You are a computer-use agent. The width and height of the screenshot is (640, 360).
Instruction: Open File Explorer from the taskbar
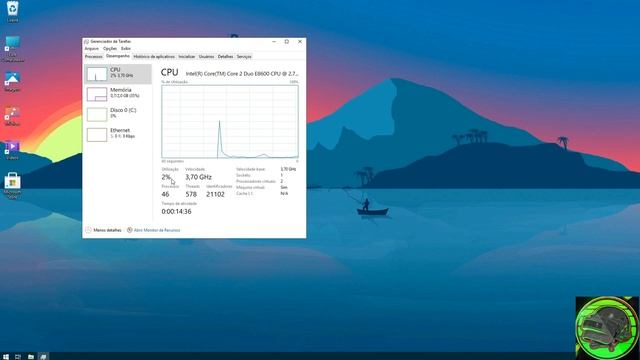click(x=31, y=356)
